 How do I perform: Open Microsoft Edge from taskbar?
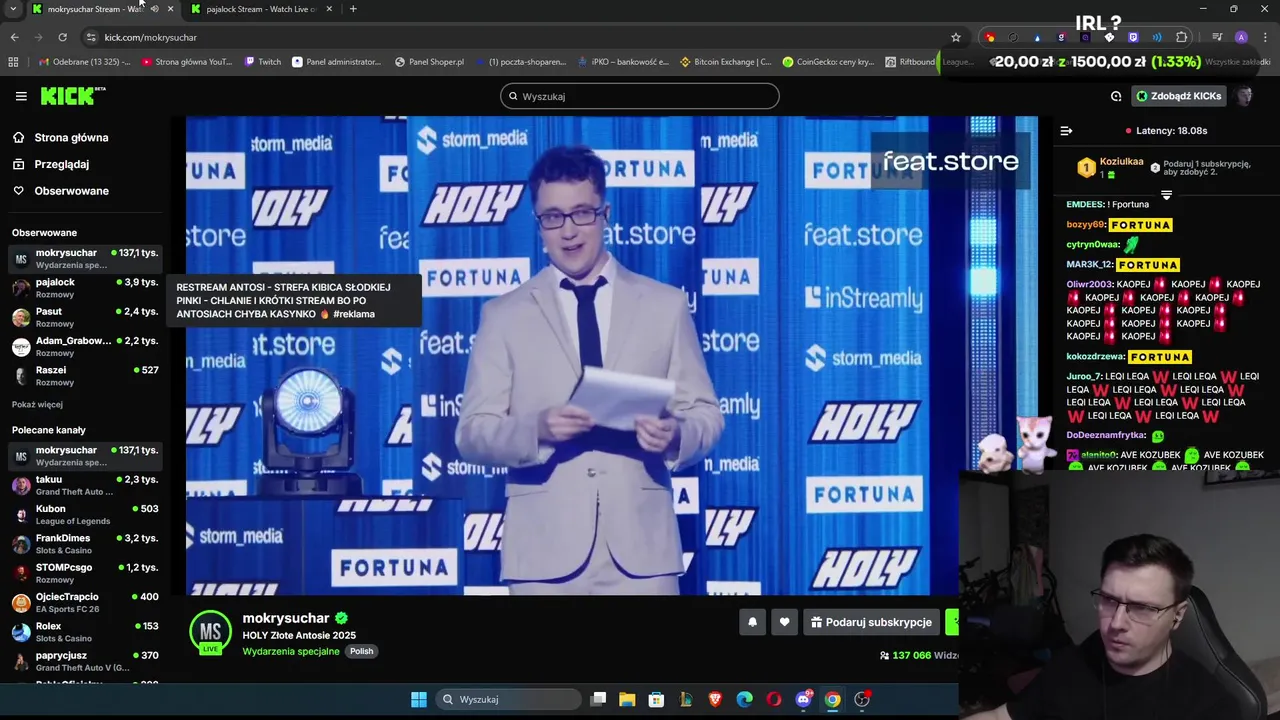(x=745, y=699)
